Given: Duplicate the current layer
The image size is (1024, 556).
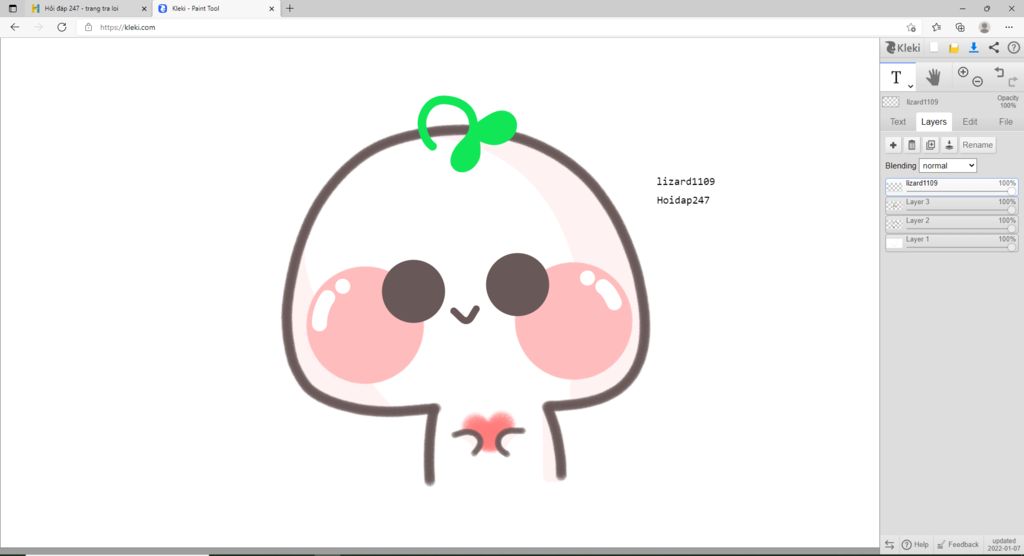Looking at the screenshot, I should (931, 145).
